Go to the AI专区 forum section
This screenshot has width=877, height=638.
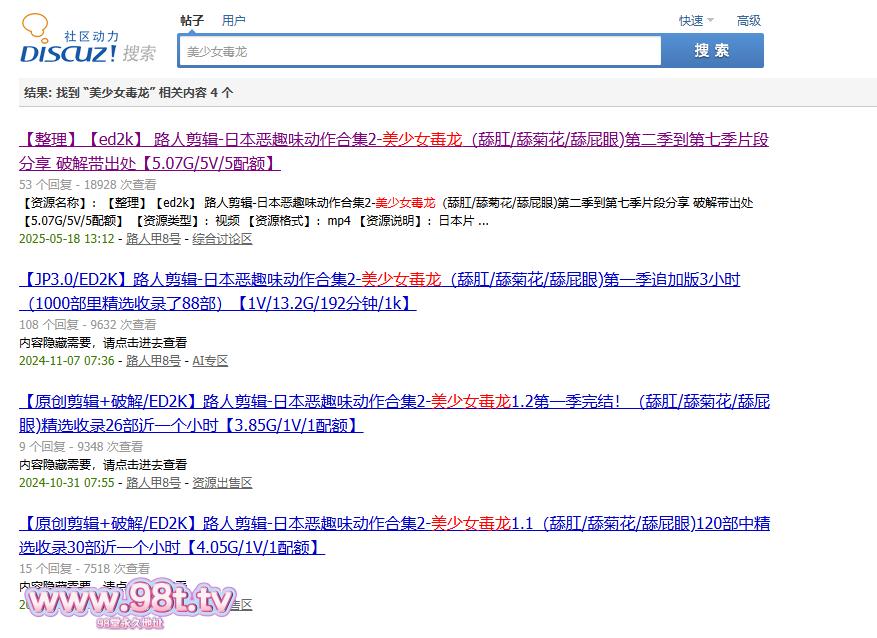click(210, 360)
